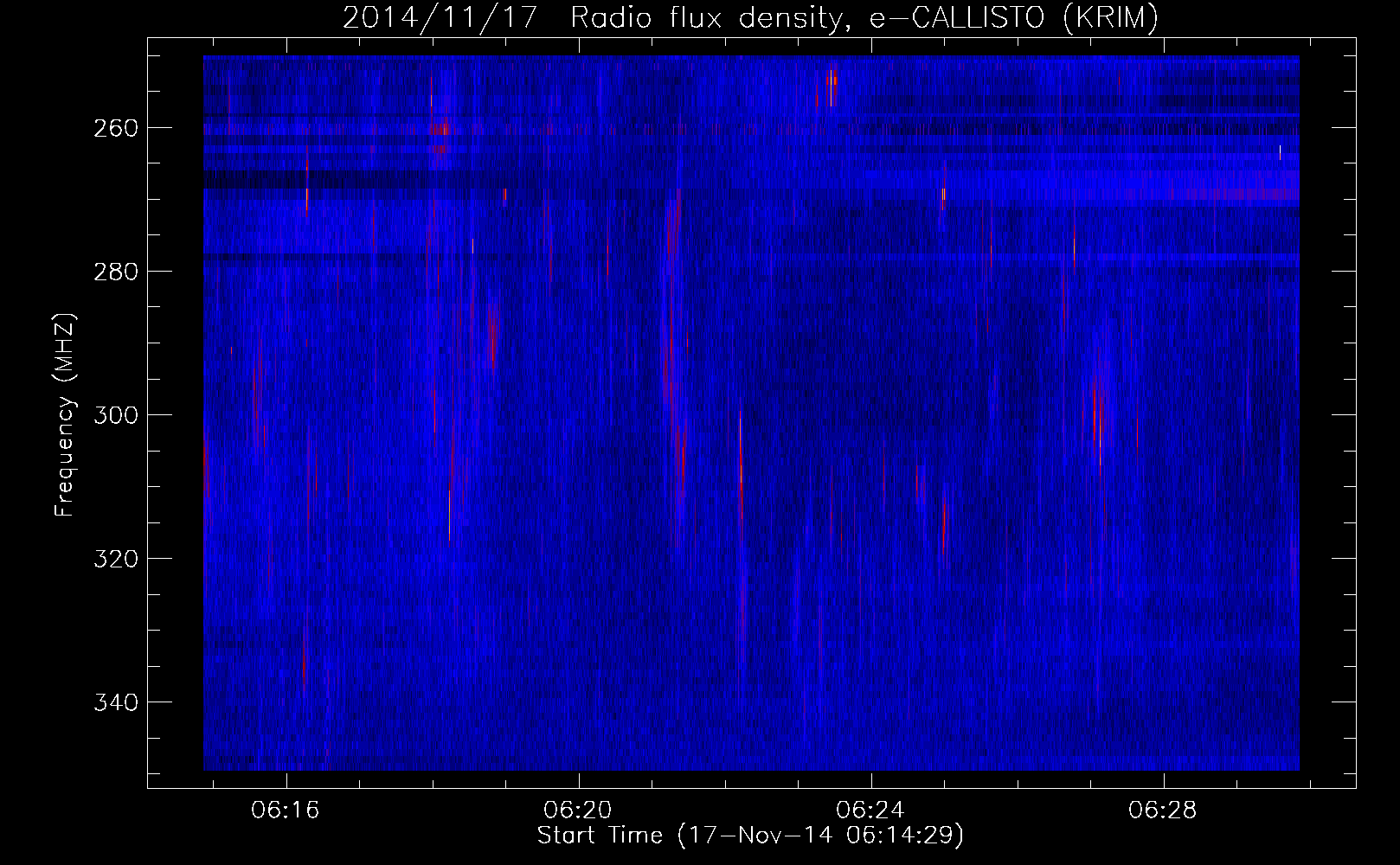Click the 06:24 time tick label

pyautogui.click(x=870, y=811)
